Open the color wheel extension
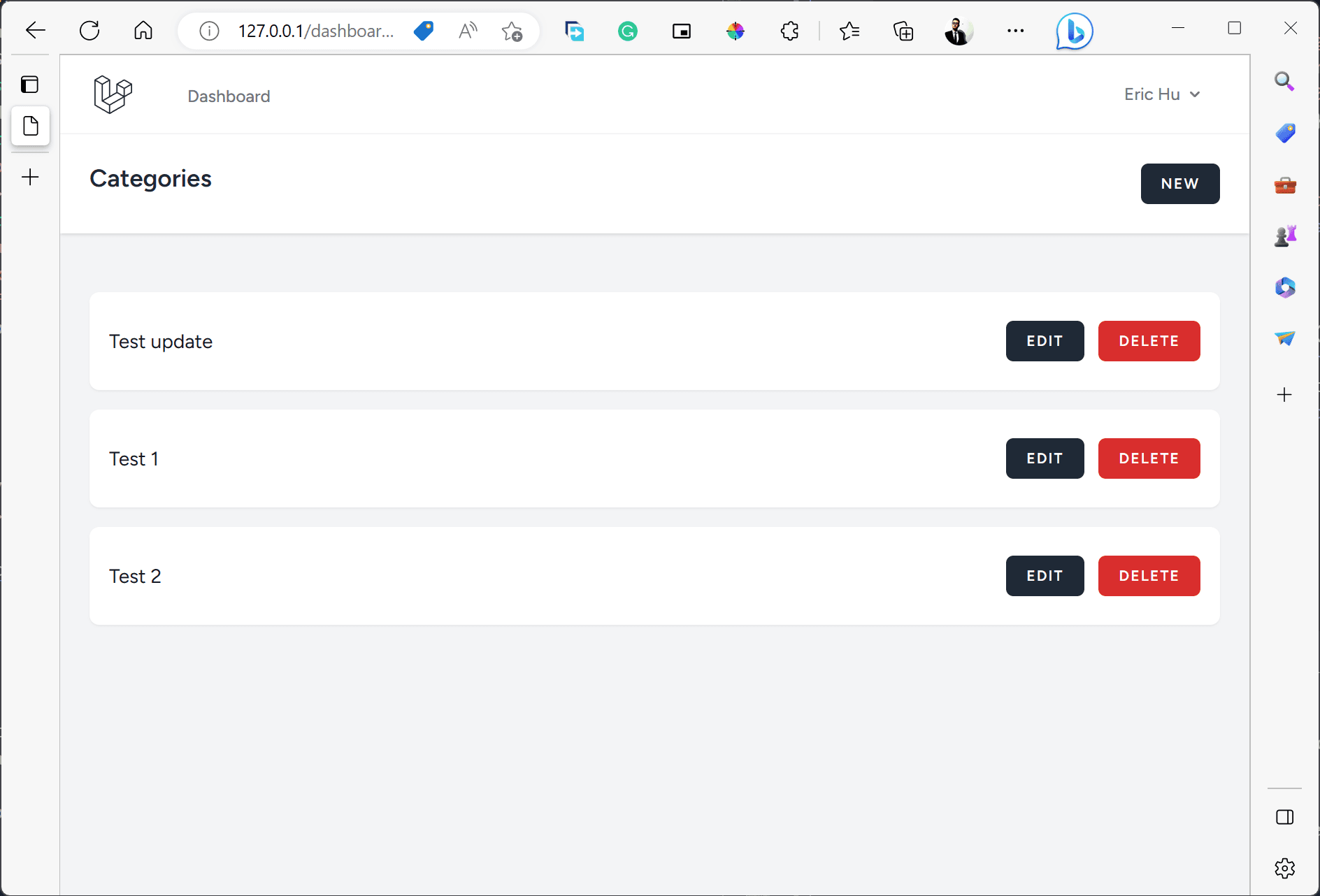This screenshot has height=896, width=1320. (x=735, y=31)
